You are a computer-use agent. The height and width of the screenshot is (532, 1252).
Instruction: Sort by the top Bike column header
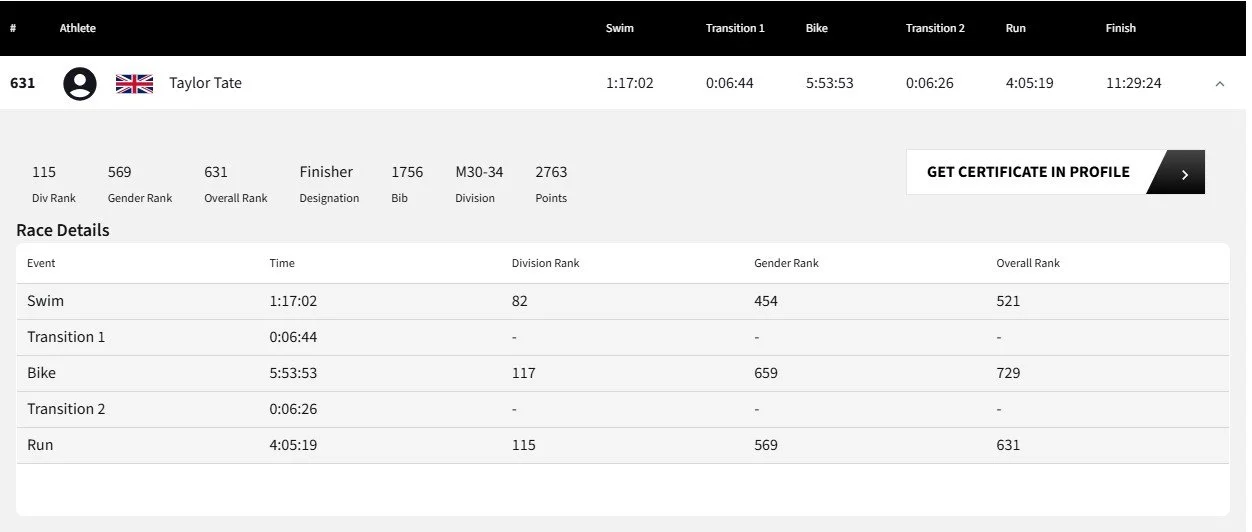(x=817, y=28)
